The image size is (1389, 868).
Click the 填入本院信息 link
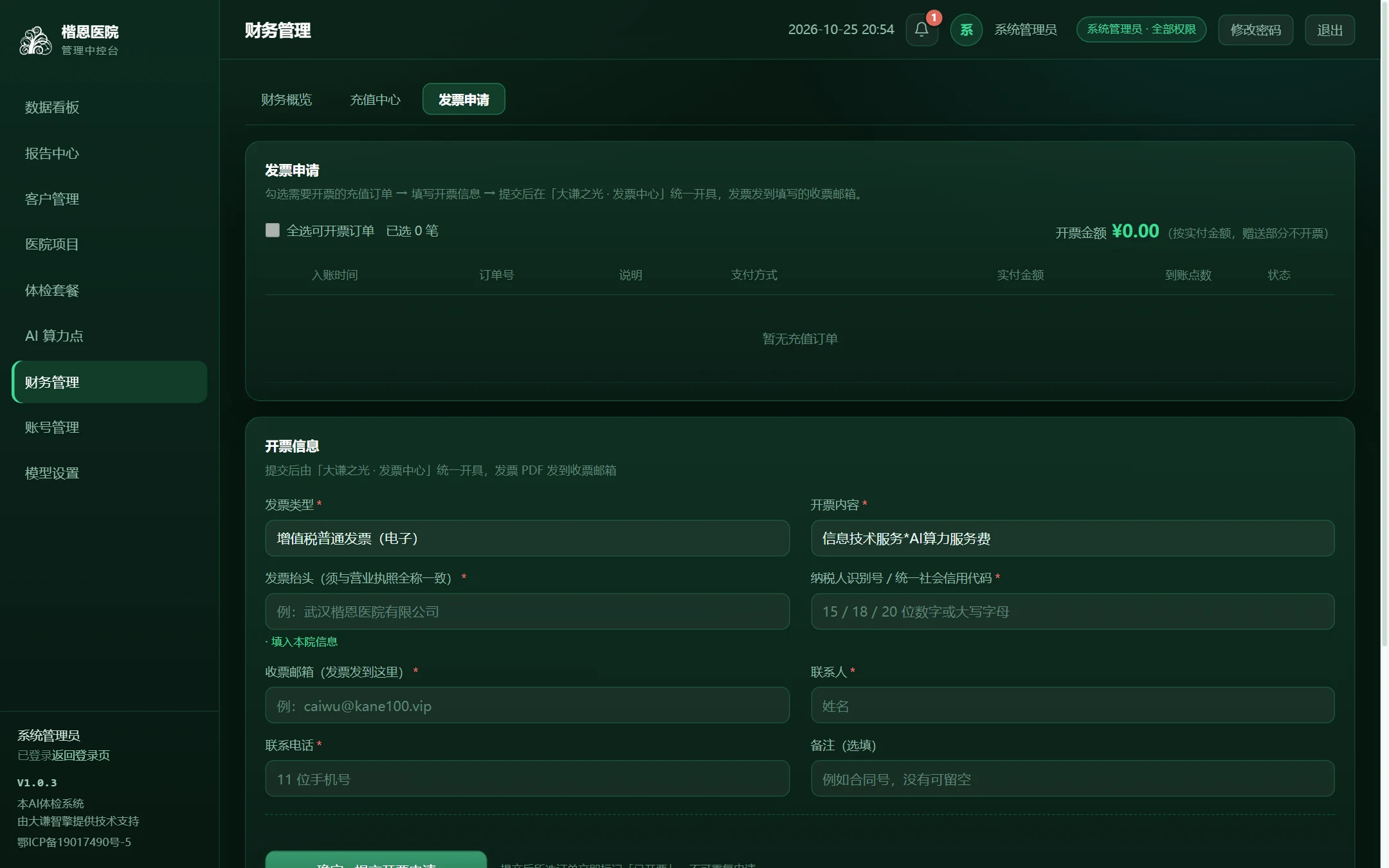coord(304,642)
